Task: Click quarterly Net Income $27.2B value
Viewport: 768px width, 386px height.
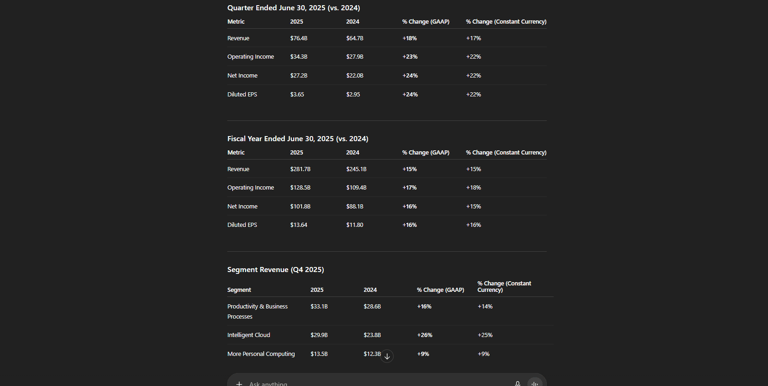Action: (299, 75)
